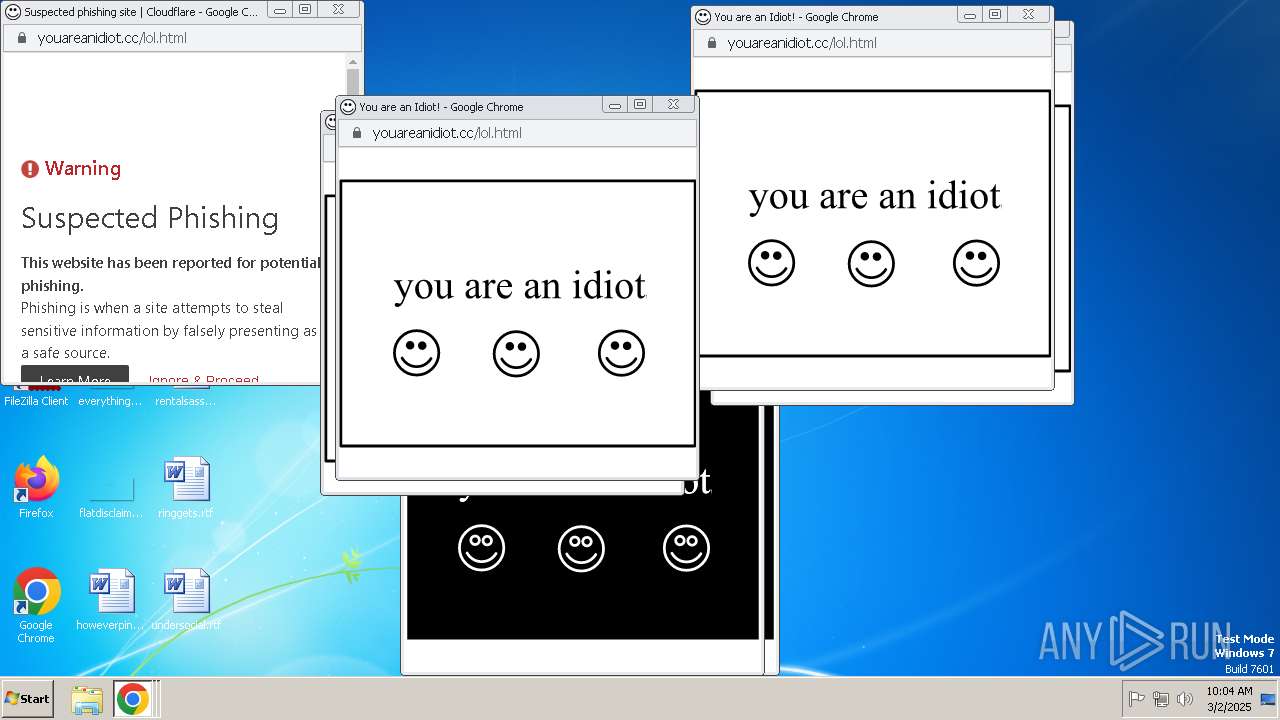Click the red Warning exclamation icon

(x=30, y=169)
